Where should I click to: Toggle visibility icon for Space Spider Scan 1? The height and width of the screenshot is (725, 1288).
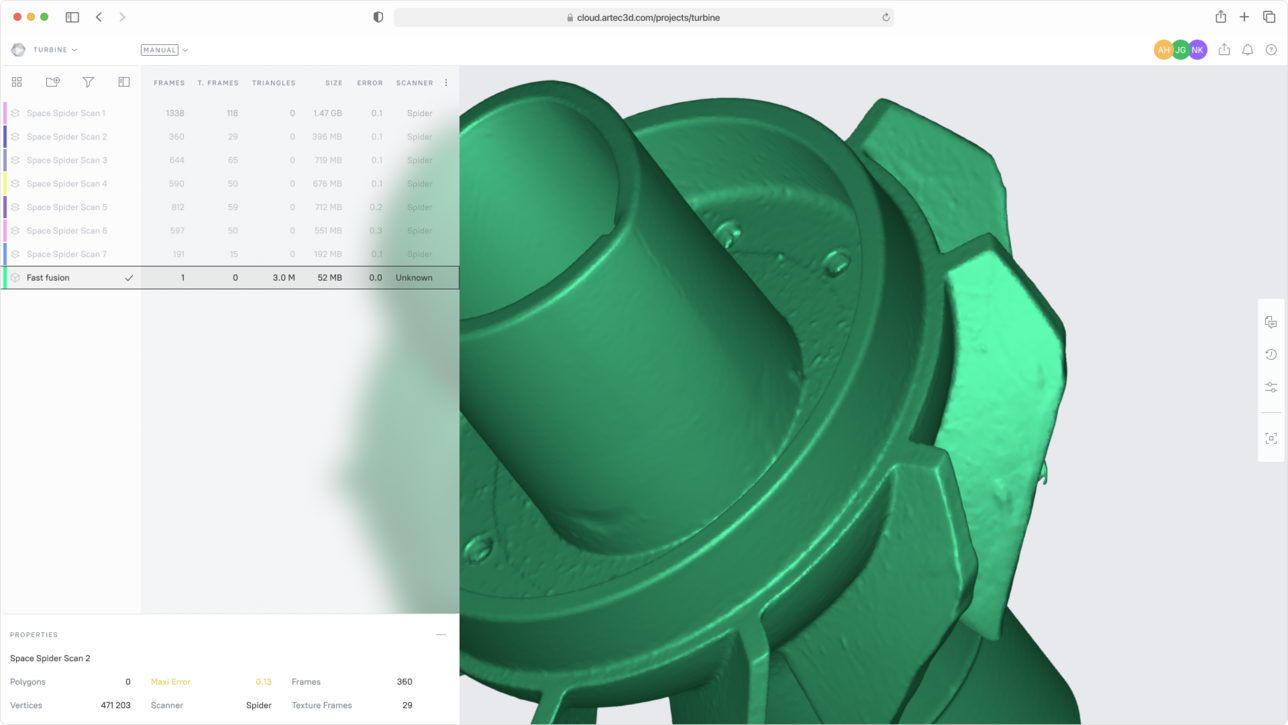(x=15, y=113)
